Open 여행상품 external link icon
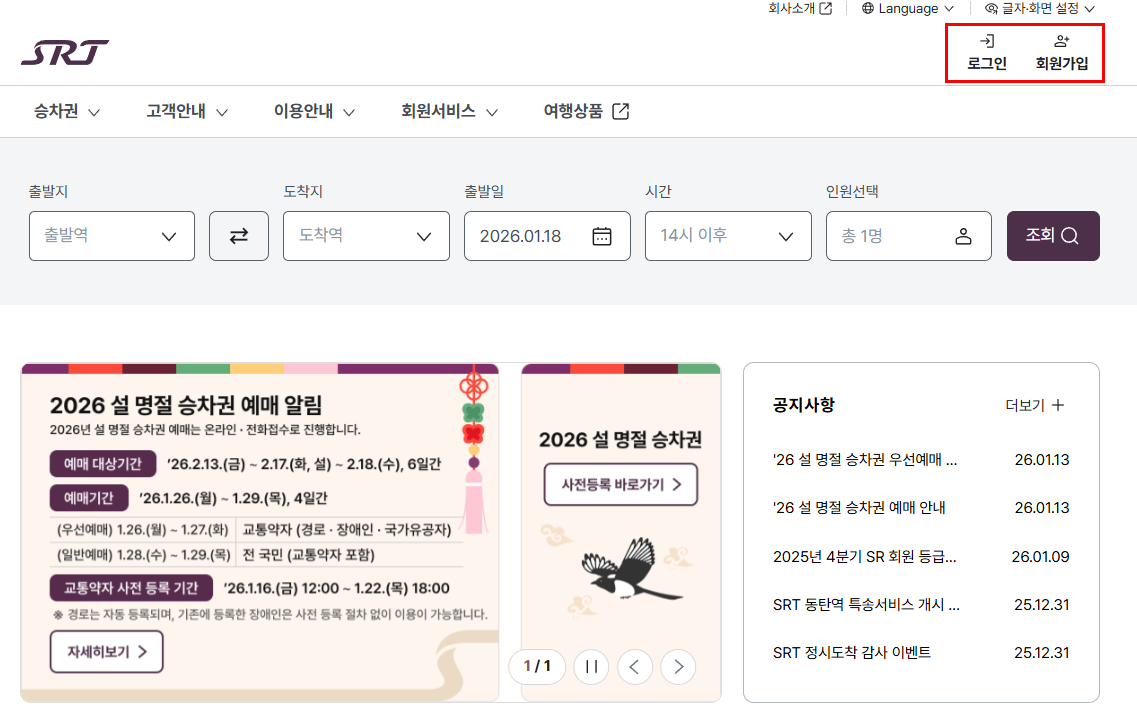 621,111
